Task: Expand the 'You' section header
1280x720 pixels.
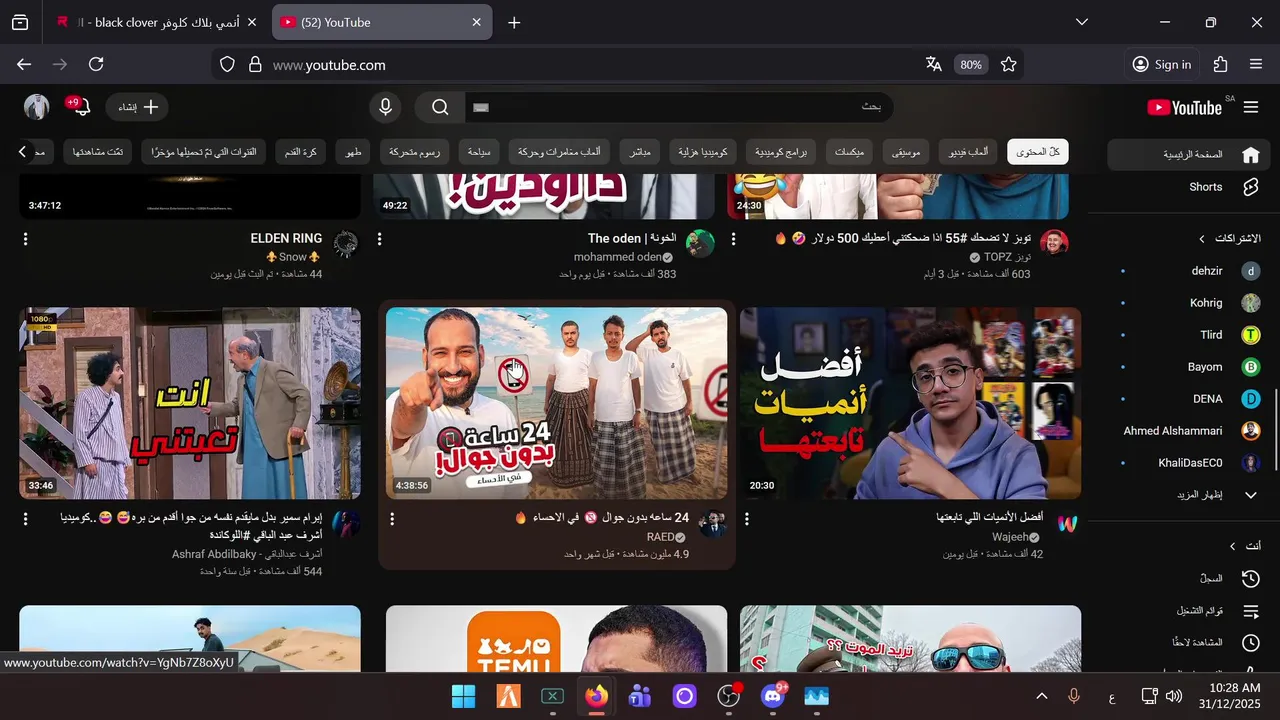Action: click(1245, 546)
